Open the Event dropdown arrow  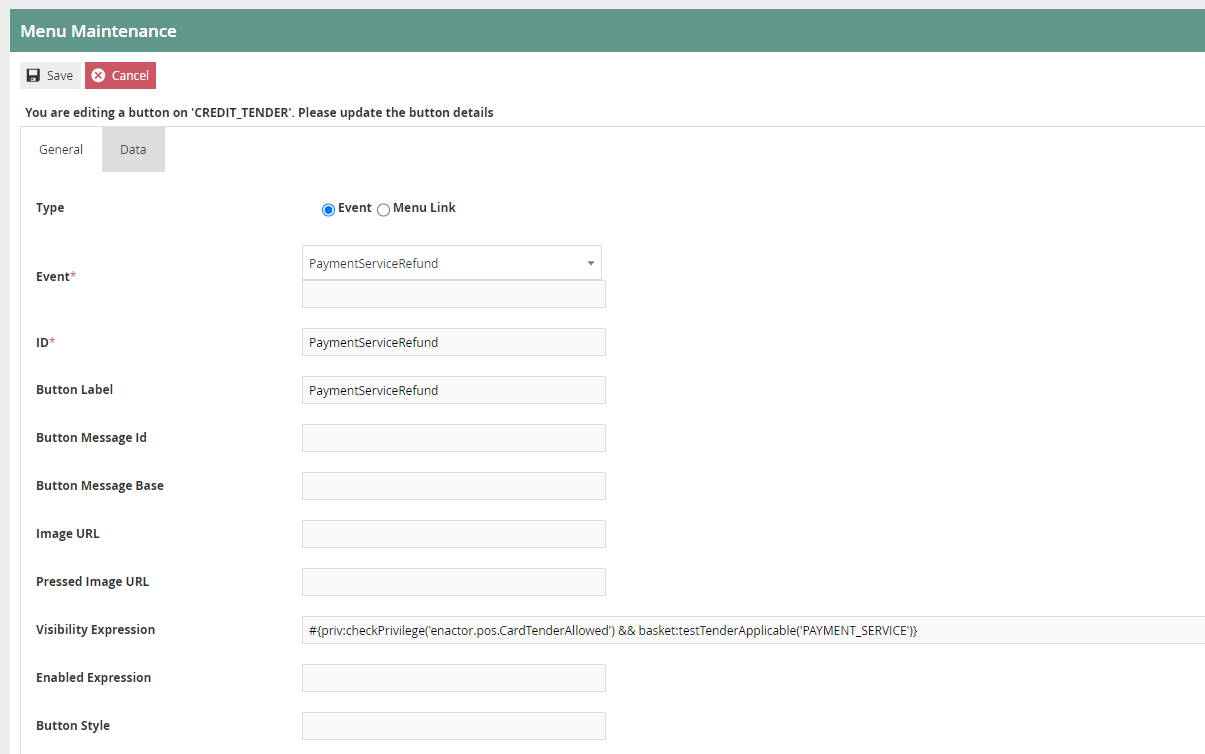(591, 262)
